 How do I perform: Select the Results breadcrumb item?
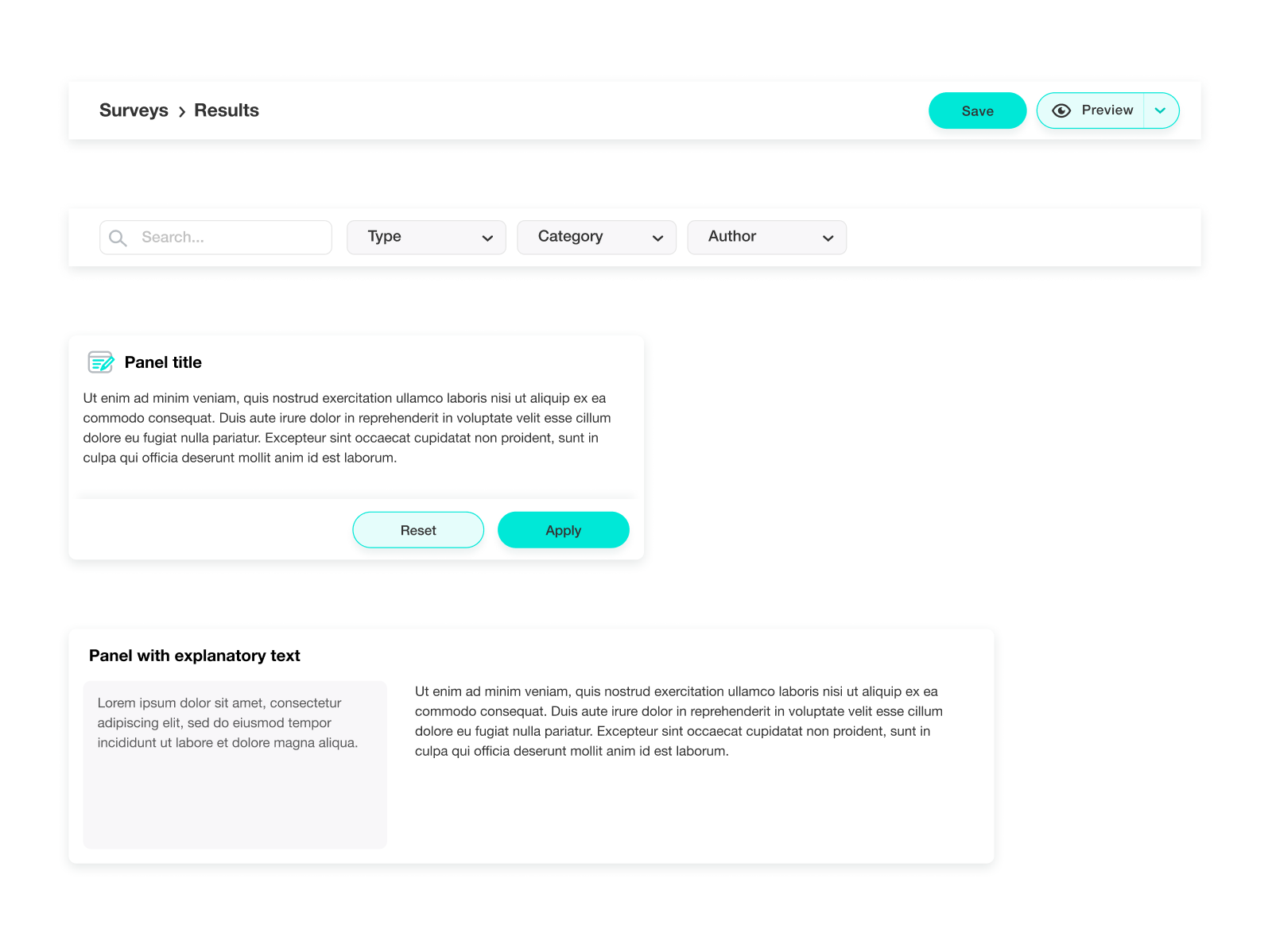pos(227,110)
